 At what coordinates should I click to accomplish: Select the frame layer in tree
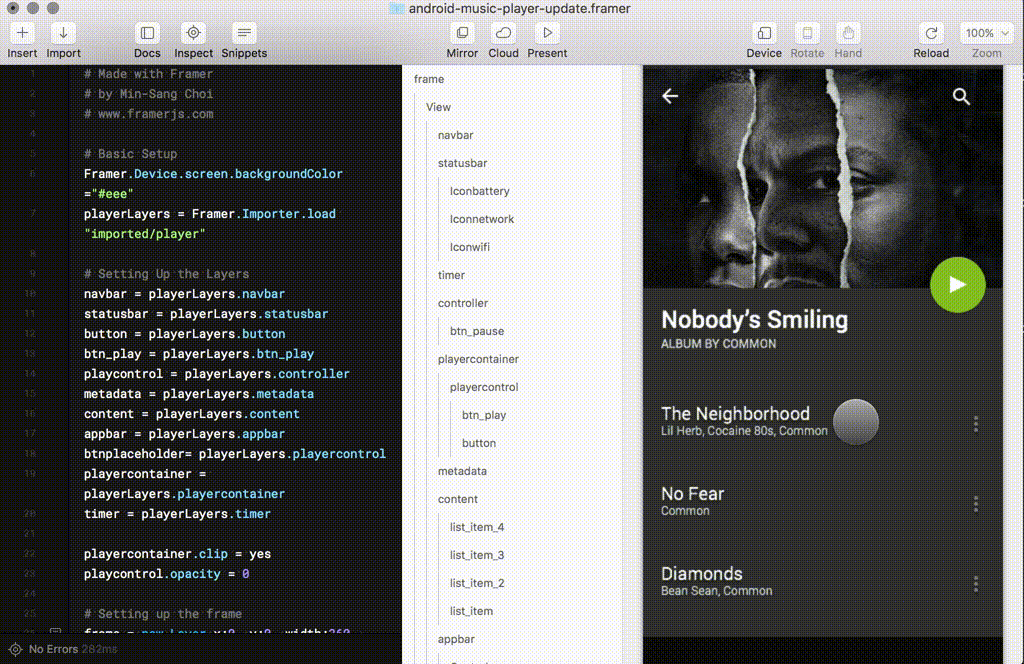click(429, 79)
